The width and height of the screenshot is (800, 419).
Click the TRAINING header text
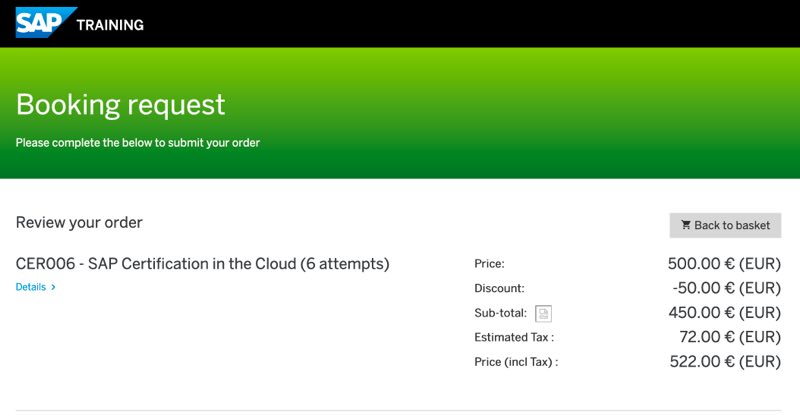[x=110, y=24]
